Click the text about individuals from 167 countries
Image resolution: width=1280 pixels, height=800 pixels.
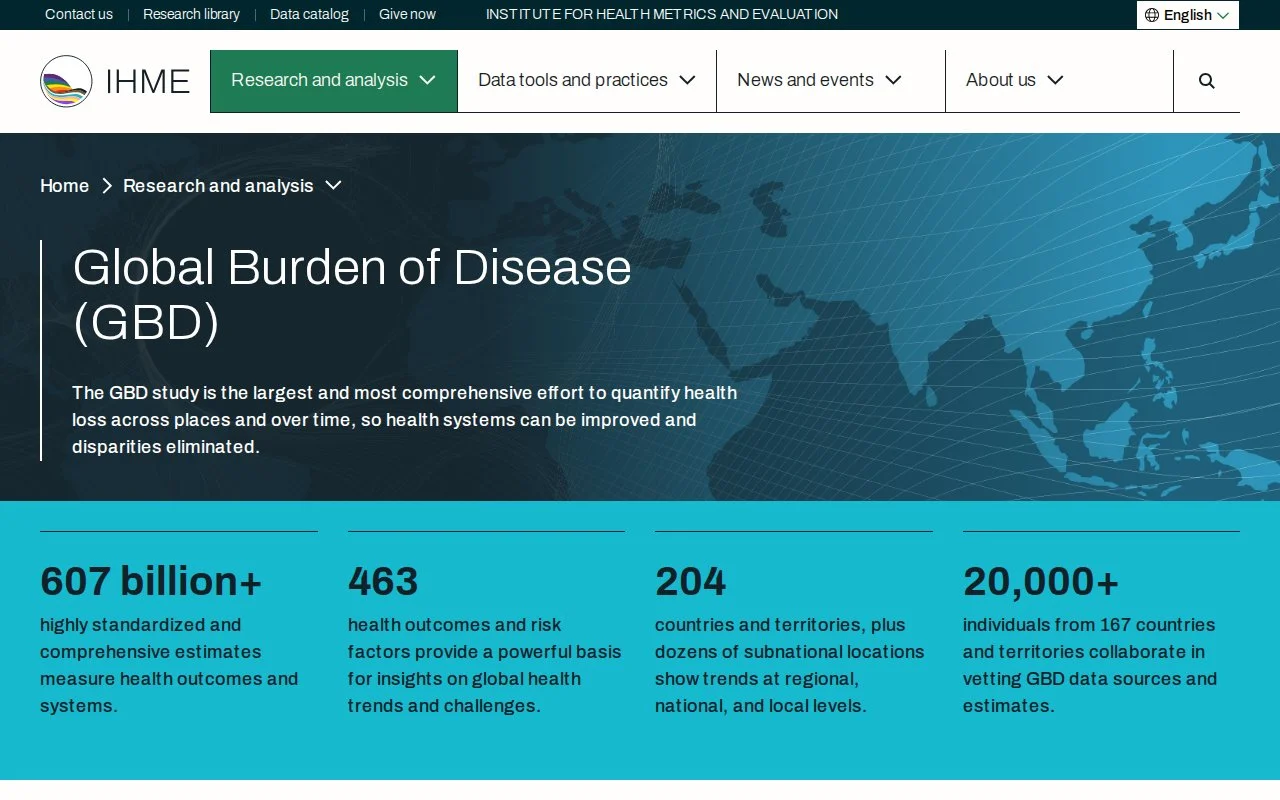tap(1090, 665)
